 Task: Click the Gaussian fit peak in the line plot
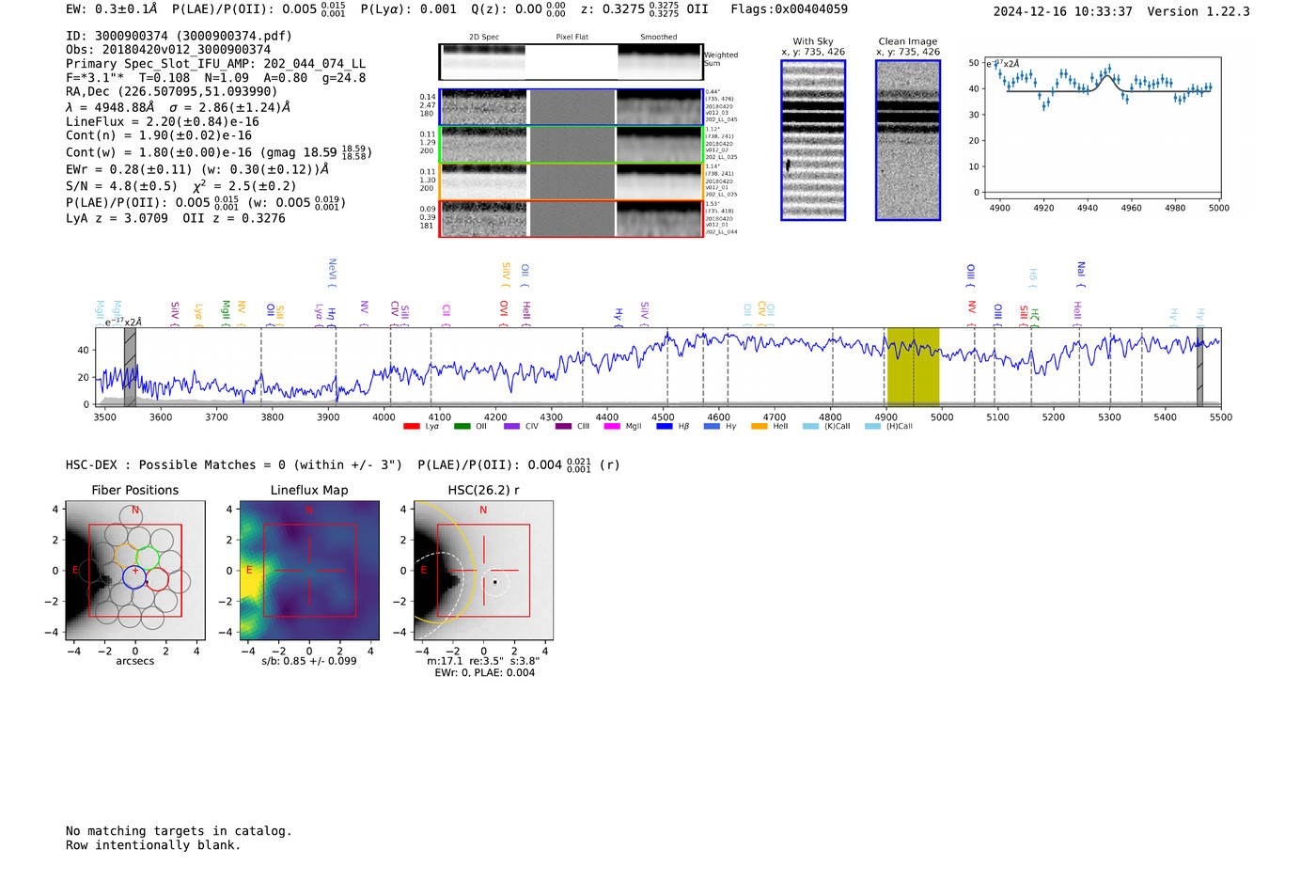click(1109, 77)
